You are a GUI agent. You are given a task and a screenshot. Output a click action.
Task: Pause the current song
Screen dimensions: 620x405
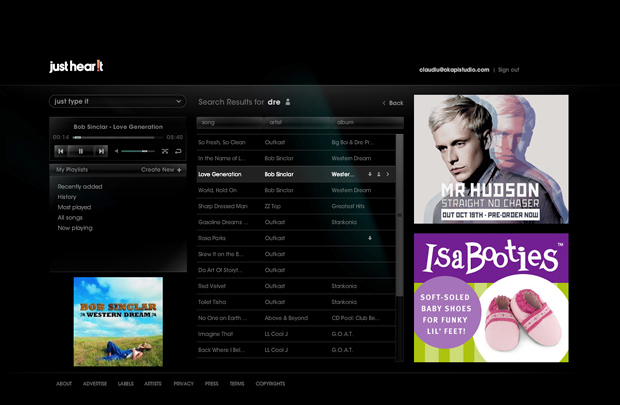pyautogui.click(x=81, y=151)
